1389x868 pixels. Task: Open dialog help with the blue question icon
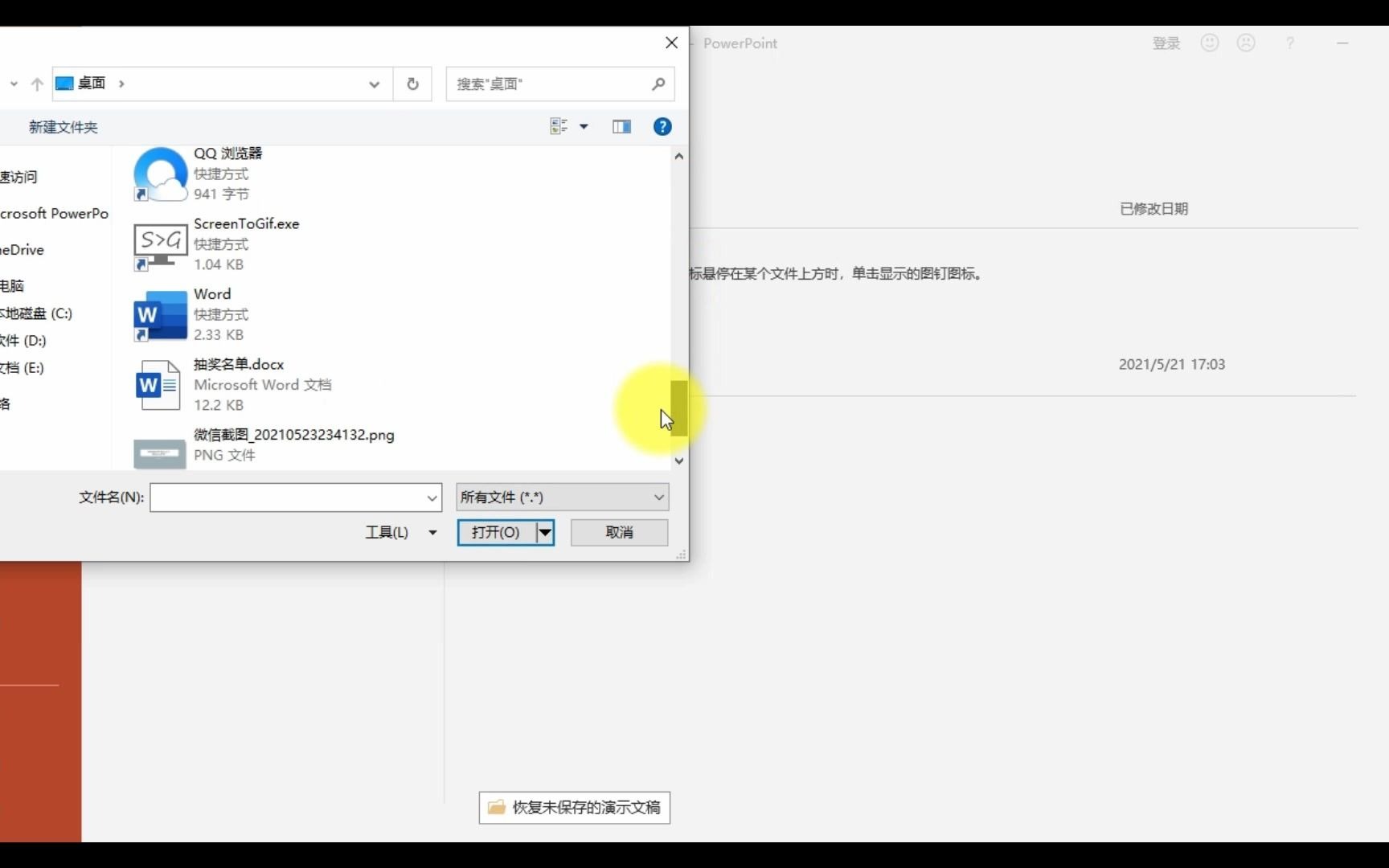(662, 126)
